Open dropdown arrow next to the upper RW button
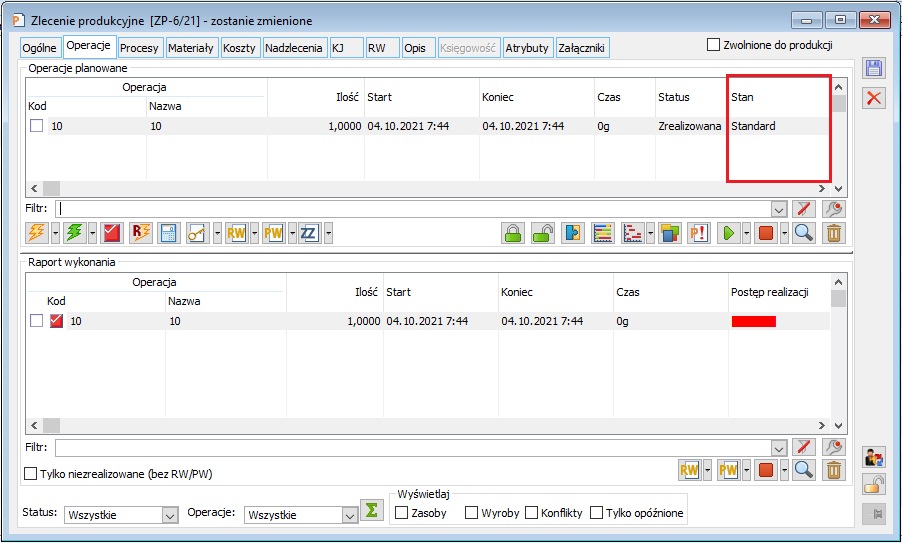 pos(254,233)
